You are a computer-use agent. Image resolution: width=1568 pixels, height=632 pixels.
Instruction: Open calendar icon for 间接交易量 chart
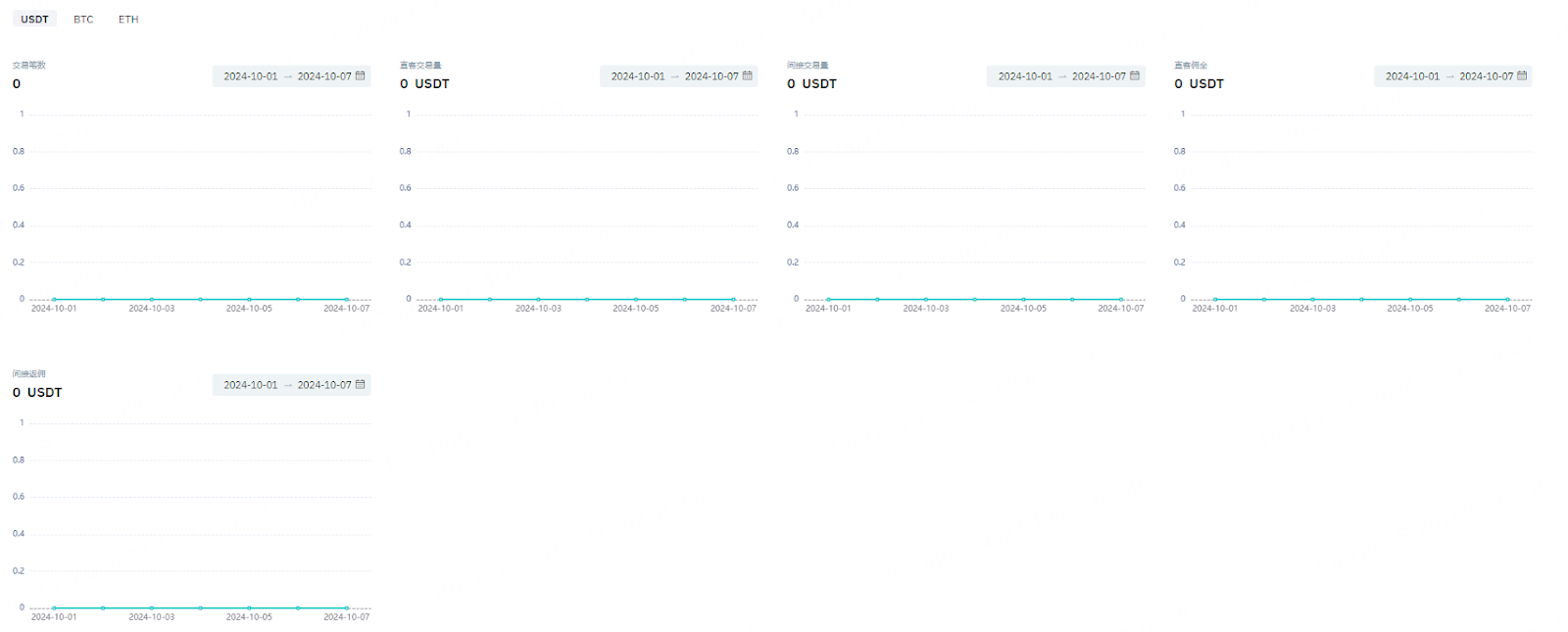(1134, 75)
